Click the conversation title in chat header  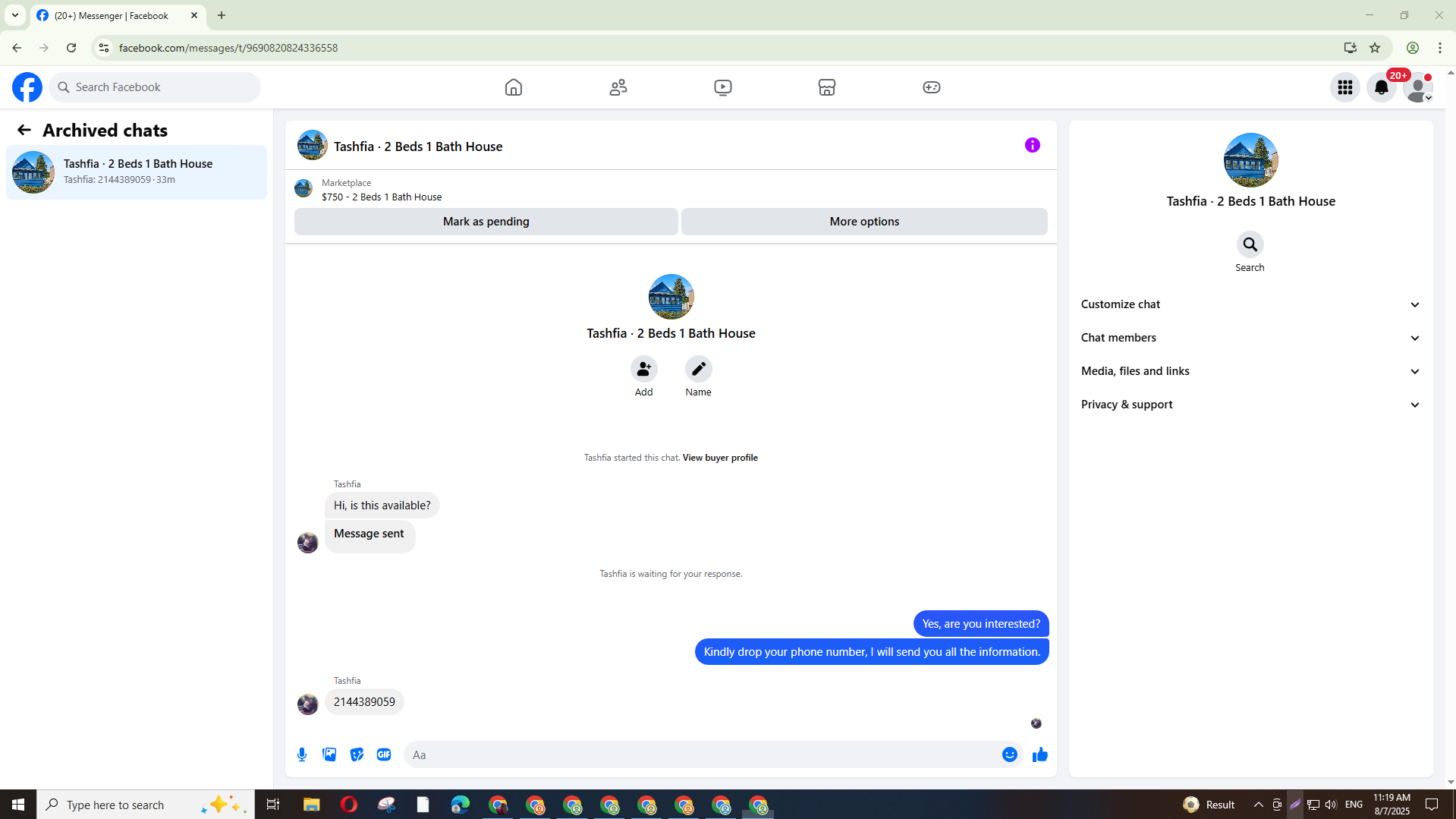(418, 146)
